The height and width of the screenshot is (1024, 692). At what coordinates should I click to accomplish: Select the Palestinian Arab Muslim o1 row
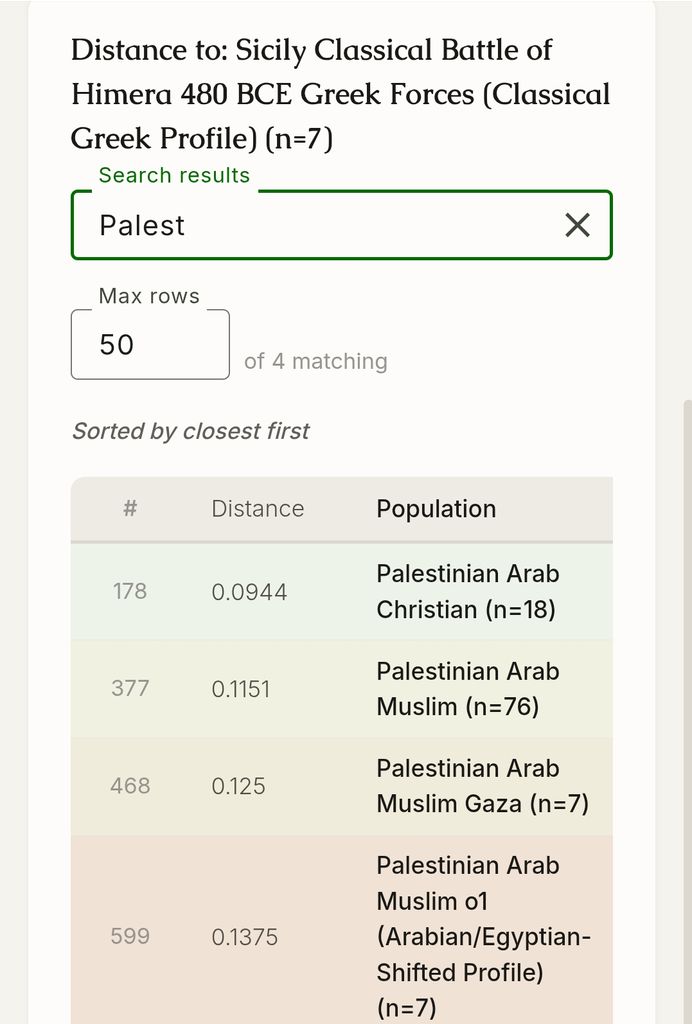point(341,929)
